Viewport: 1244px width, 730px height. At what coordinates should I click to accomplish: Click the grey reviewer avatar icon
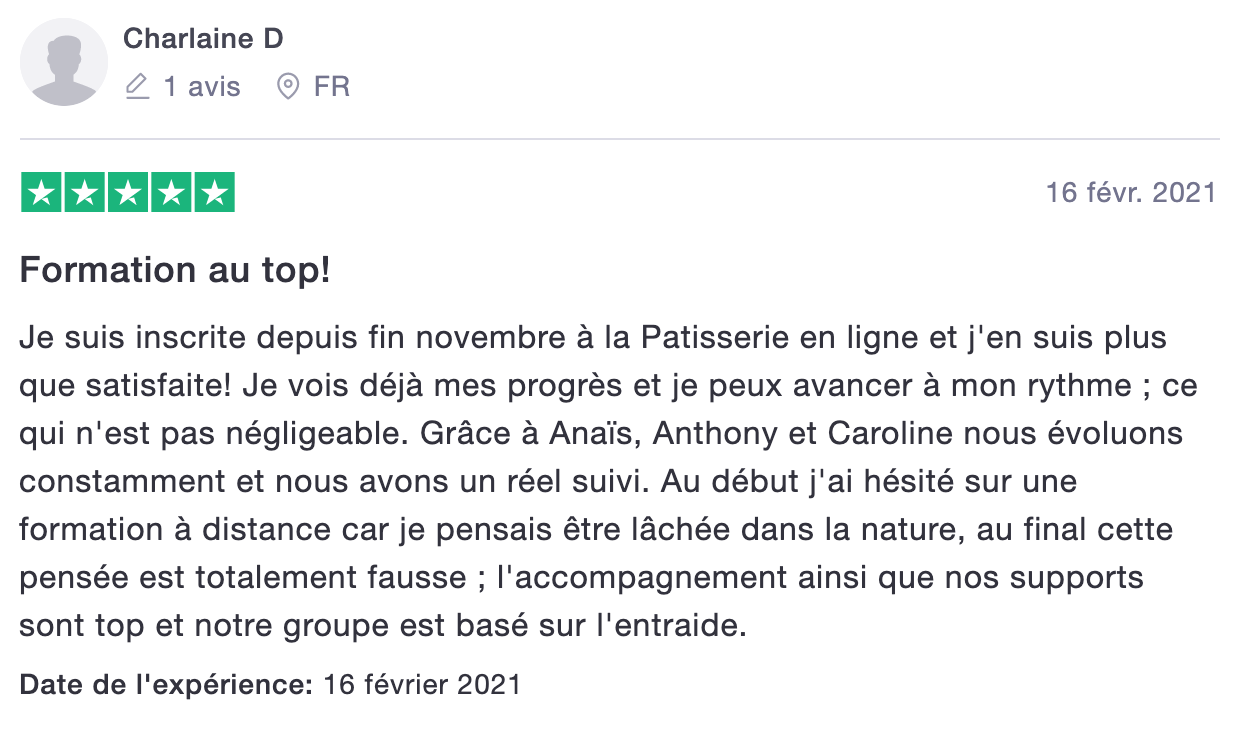click(64, 62)
